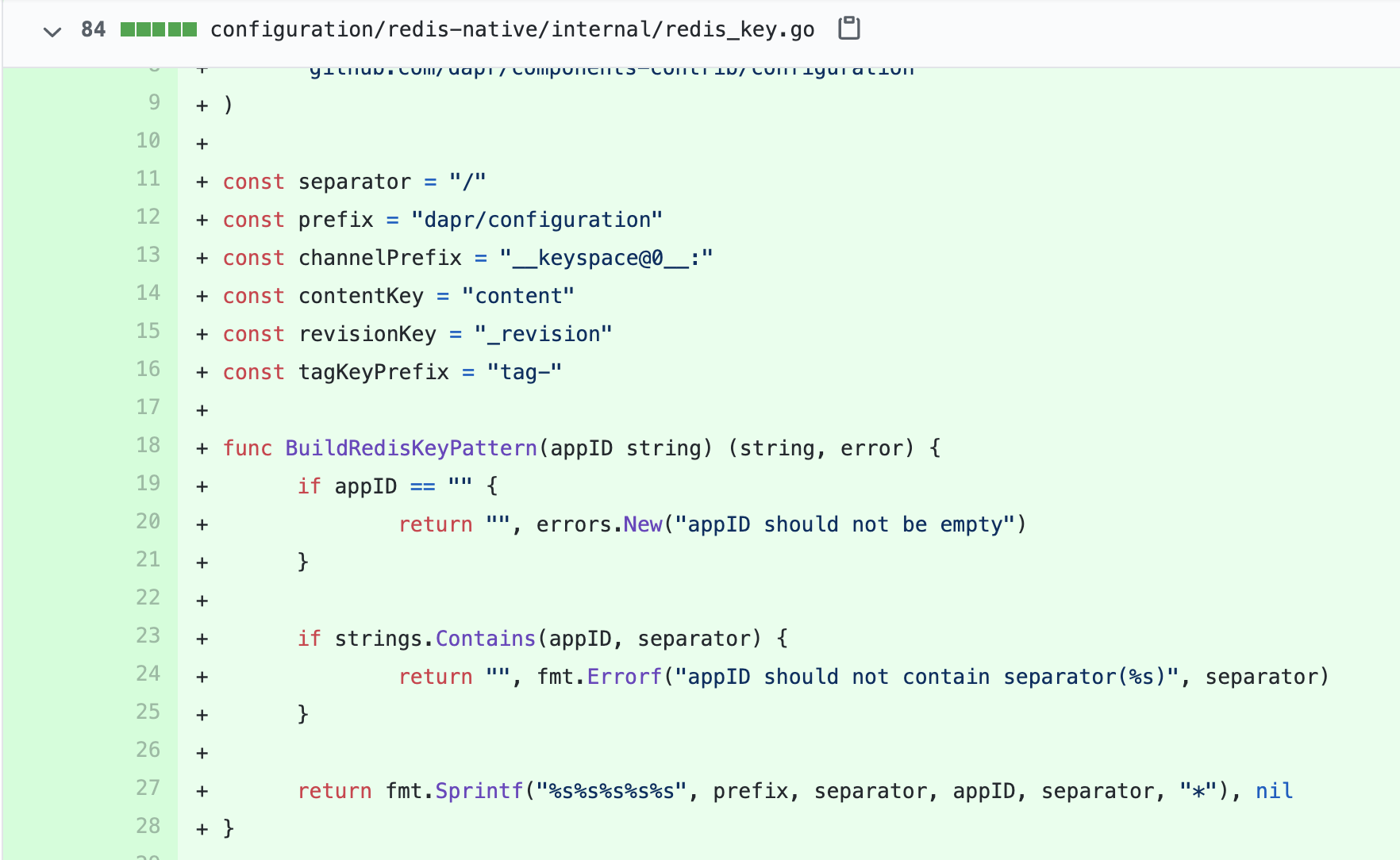Select the file path configuration/redis-native/internal/redis_key.go
Screen dimensions: 1400x860
pos(511,29)
